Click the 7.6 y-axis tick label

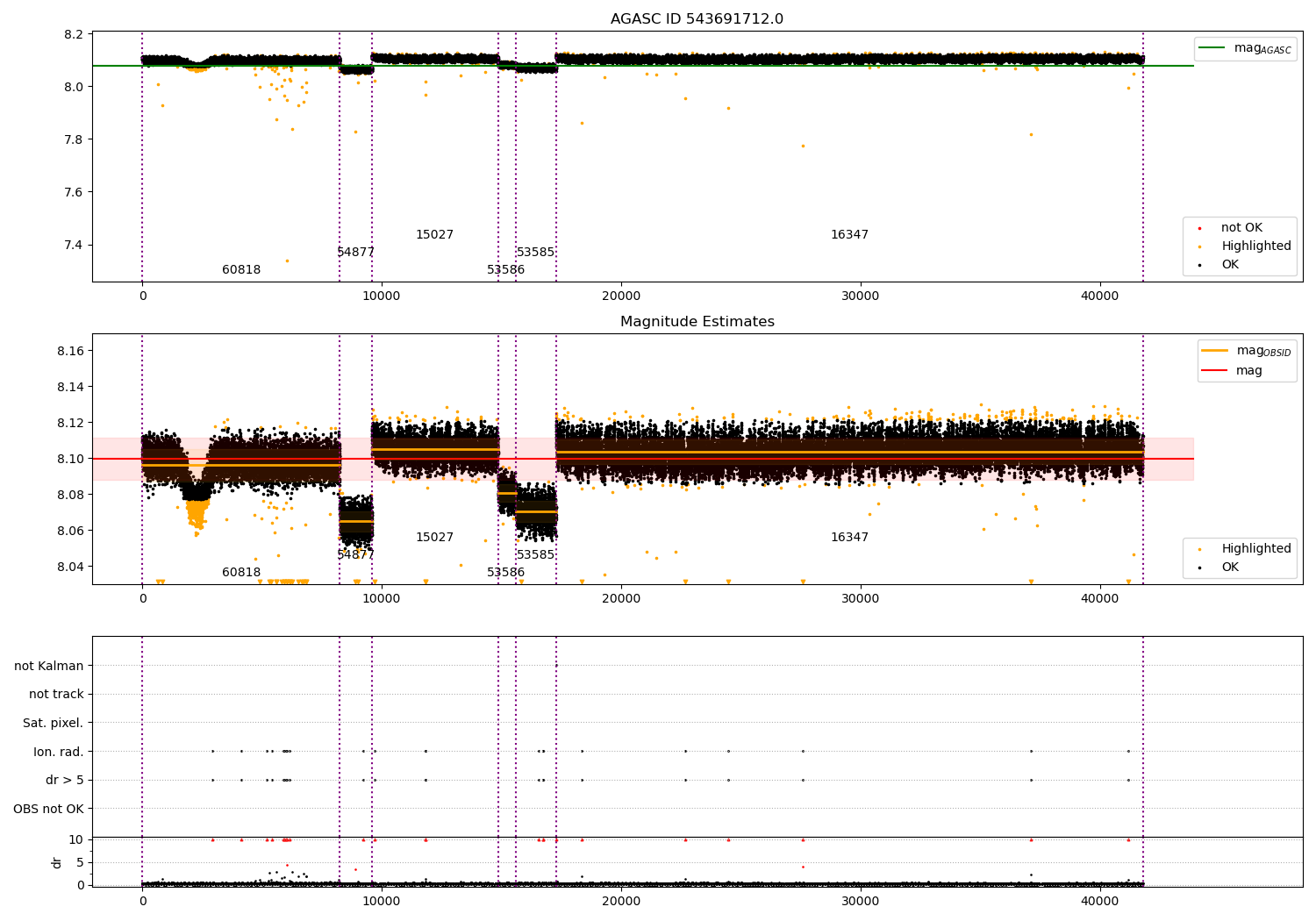pos(75,193)
